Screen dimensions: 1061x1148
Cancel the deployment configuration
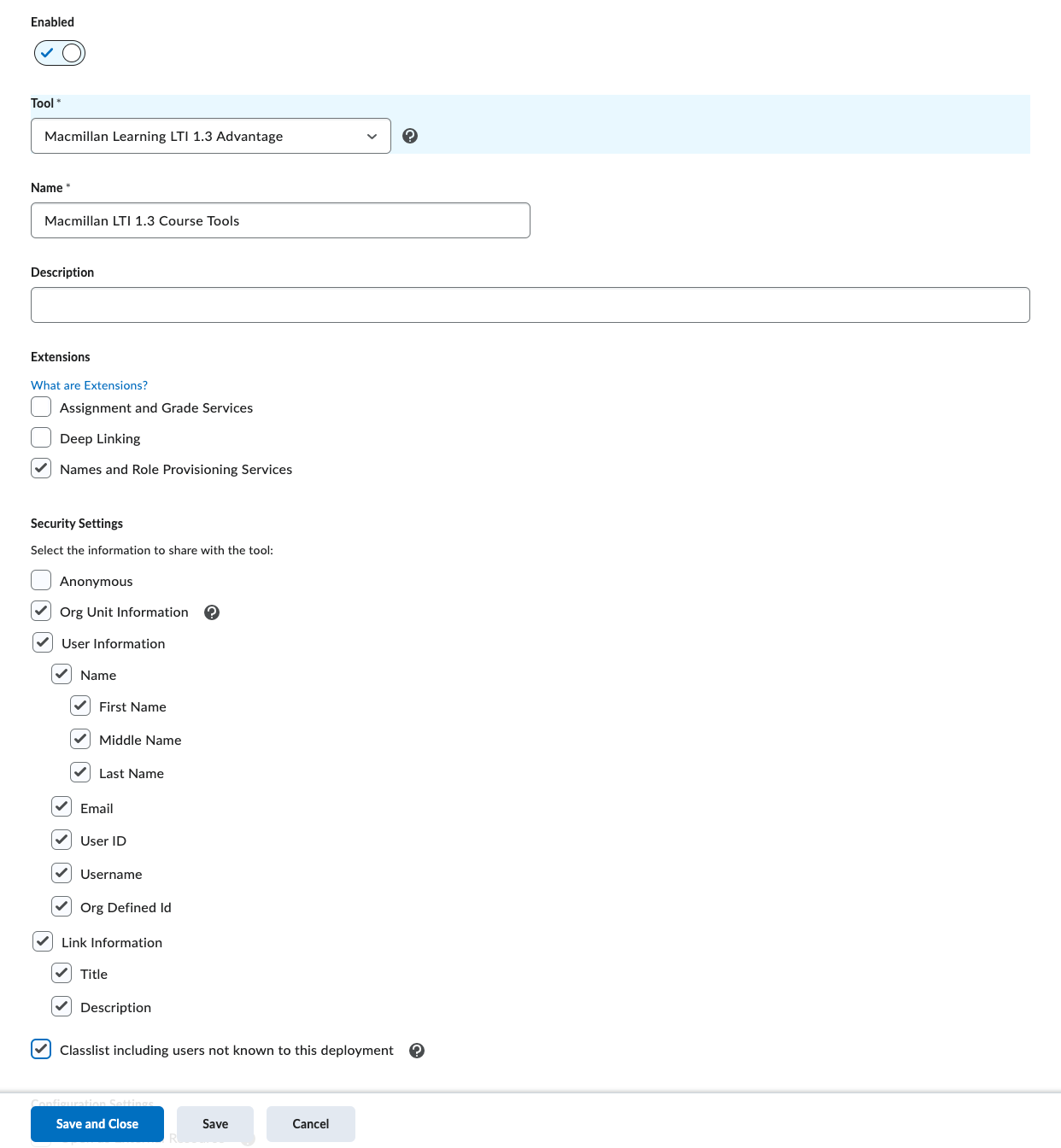(310, 1124)
